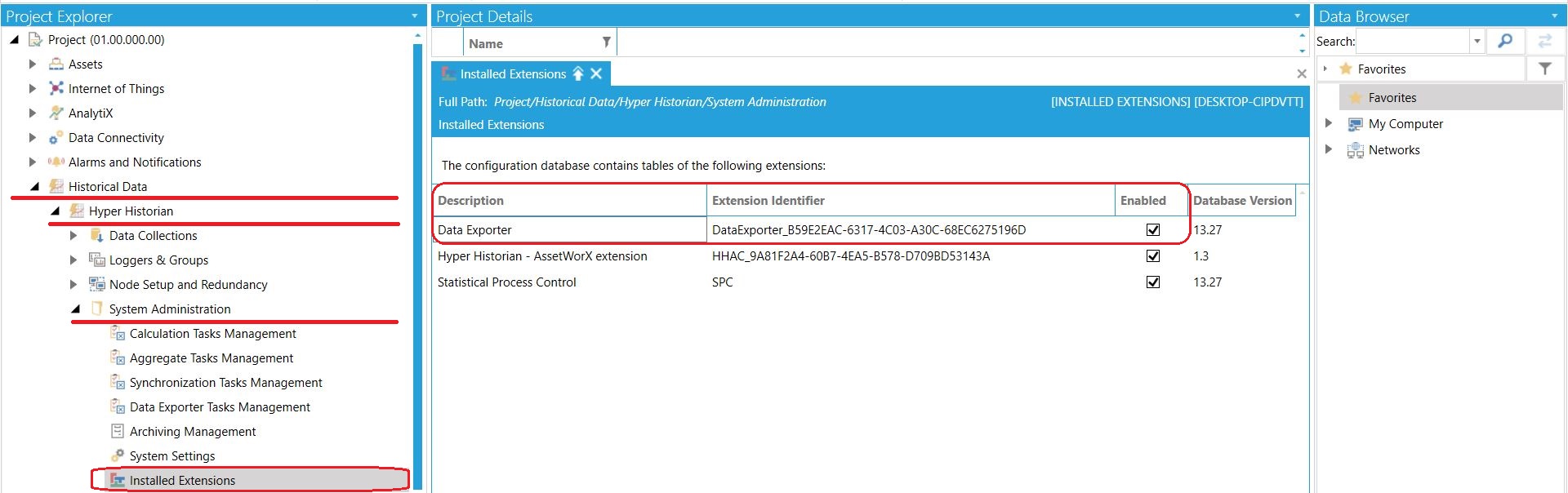Click the Data Collections icon
Screen dimensions: 1568x493
coord(96,235)
